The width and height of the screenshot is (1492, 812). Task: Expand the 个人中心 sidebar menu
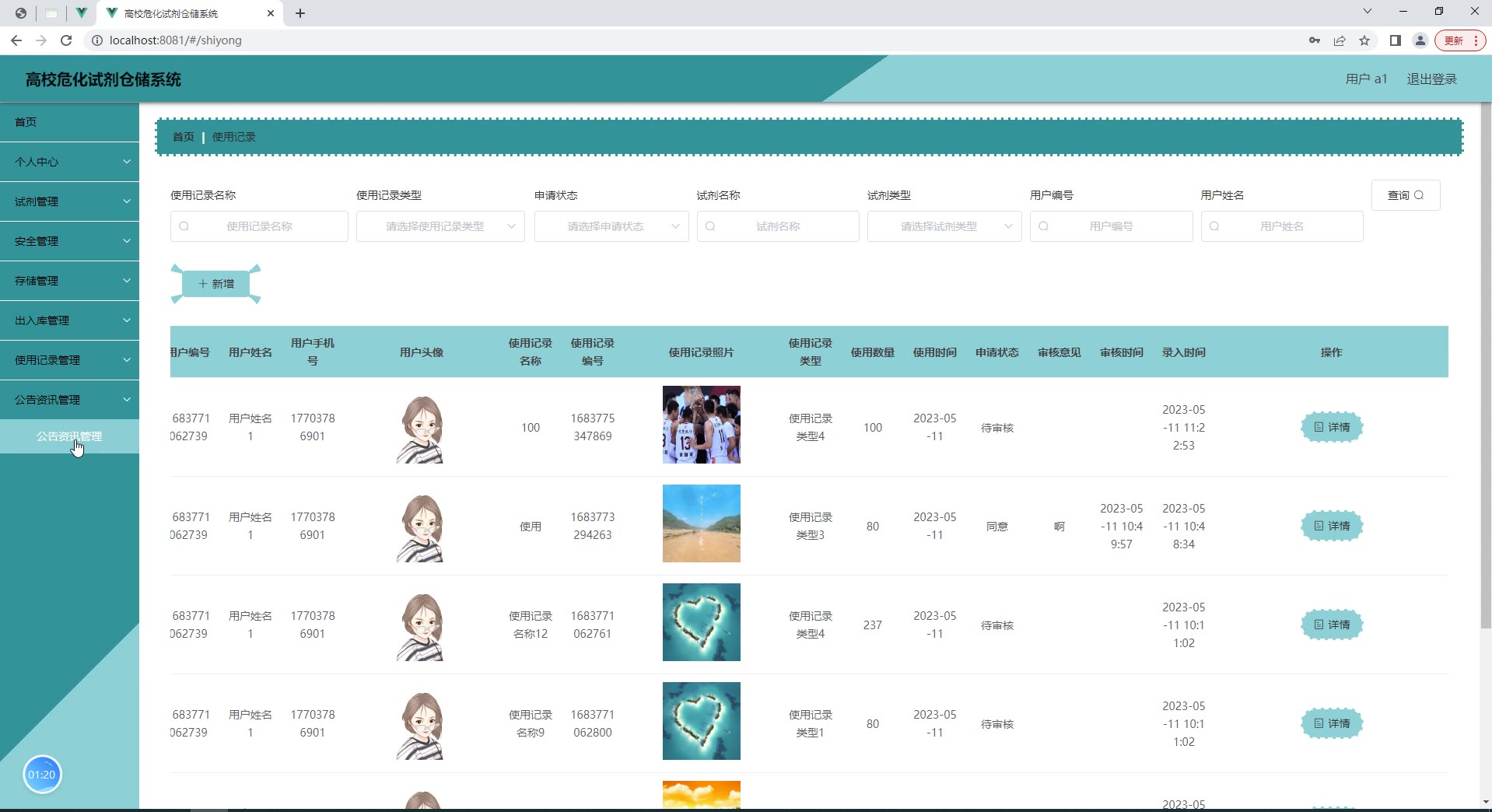(x=69, y=162)
